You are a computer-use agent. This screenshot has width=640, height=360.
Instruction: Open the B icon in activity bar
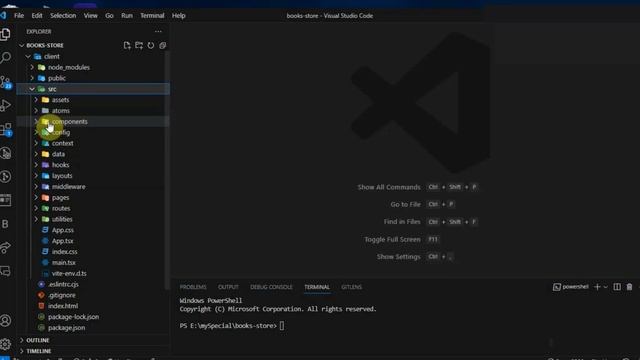[x=5, y=224]
